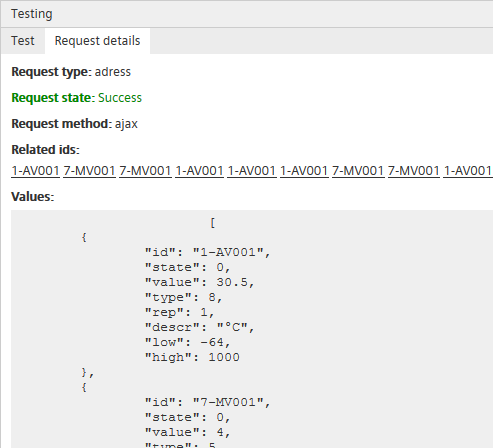493x448 pixels.
Task: Click the "value": 30.5 line in JSON
Action: pyautogui.click(x=200, y=282)
